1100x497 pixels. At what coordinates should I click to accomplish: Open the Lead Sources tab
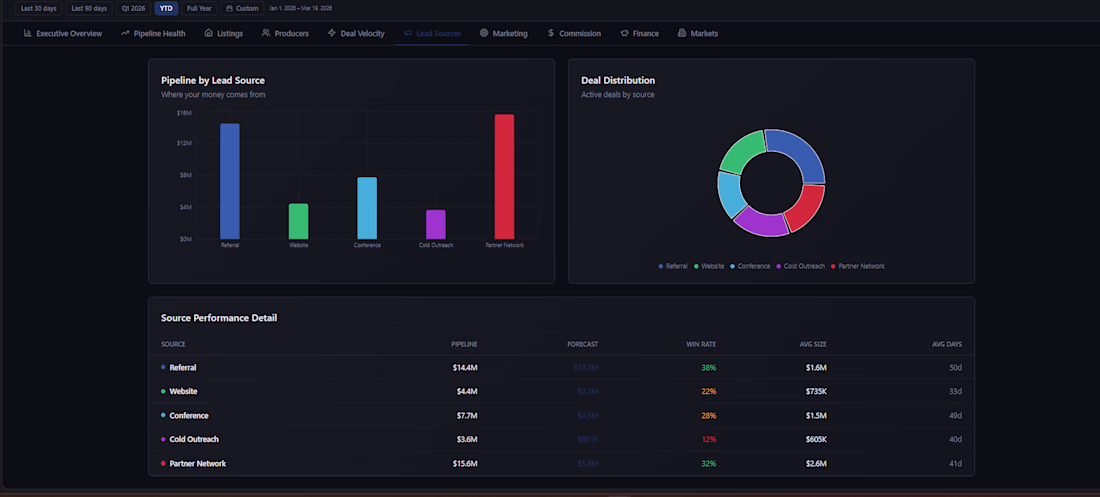pyautogui.click(x=432, y=33)
